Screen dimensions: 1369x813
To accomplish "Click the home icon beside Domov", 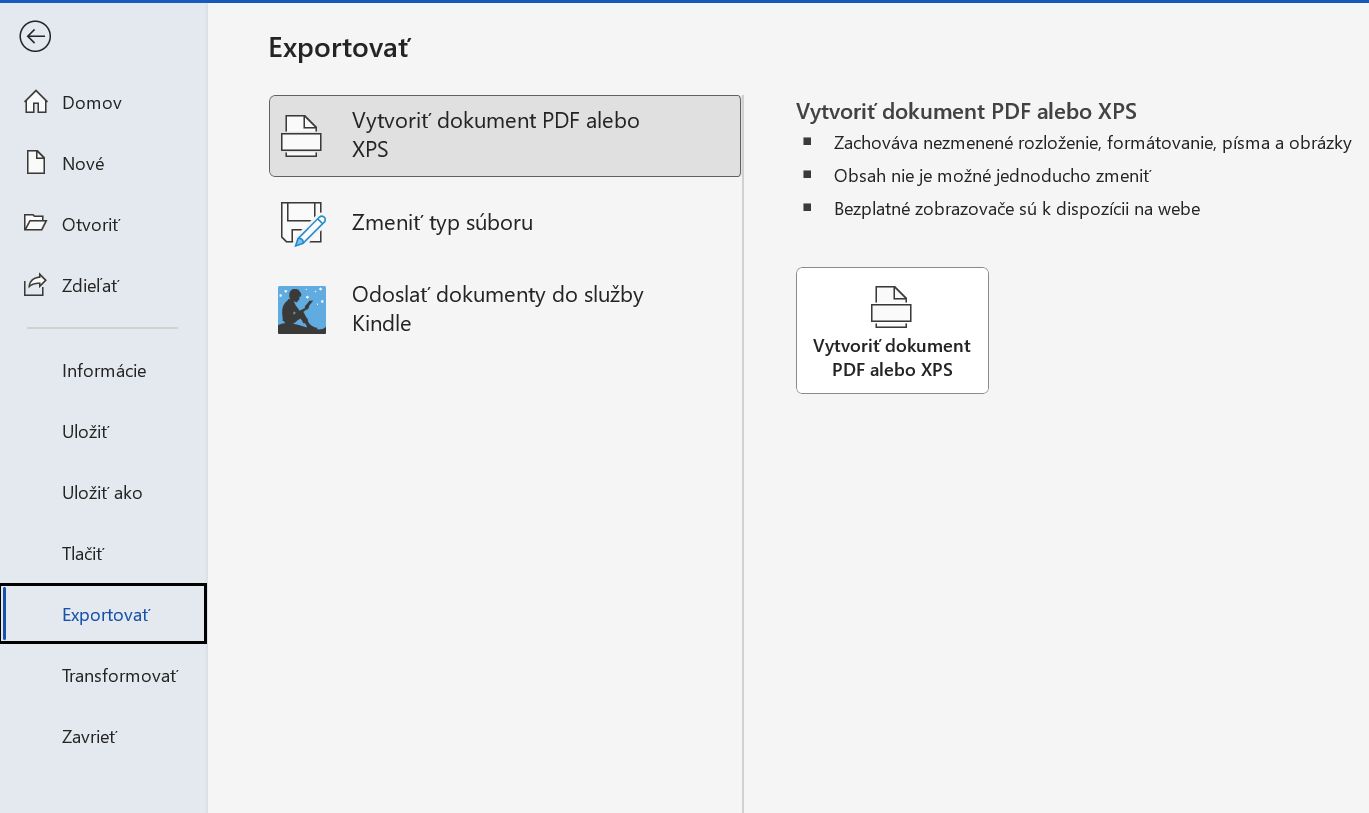I will pos(36,102).
